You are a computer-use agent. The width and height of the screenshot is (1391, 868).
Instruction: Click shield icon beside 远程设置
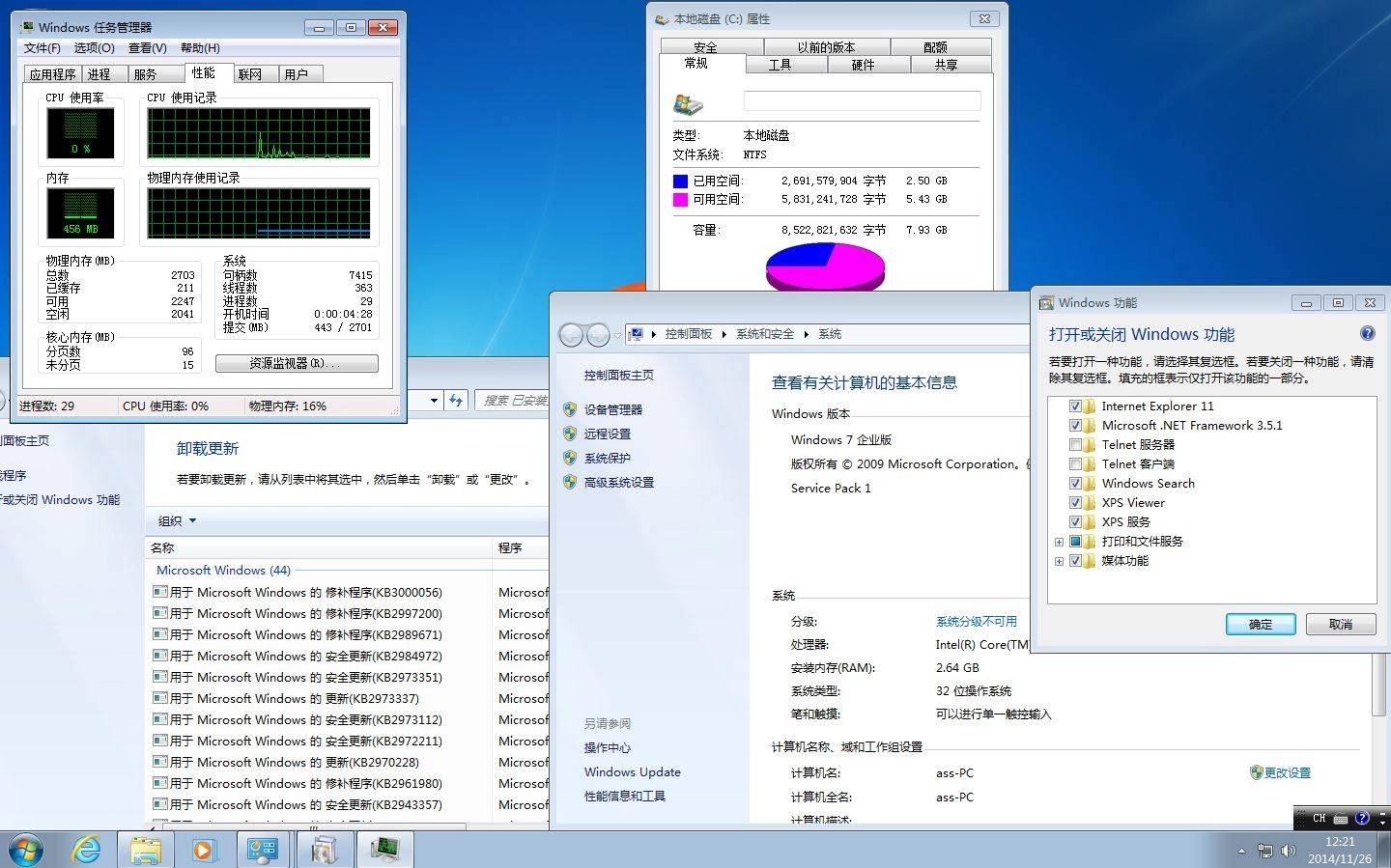coord(570,434)
